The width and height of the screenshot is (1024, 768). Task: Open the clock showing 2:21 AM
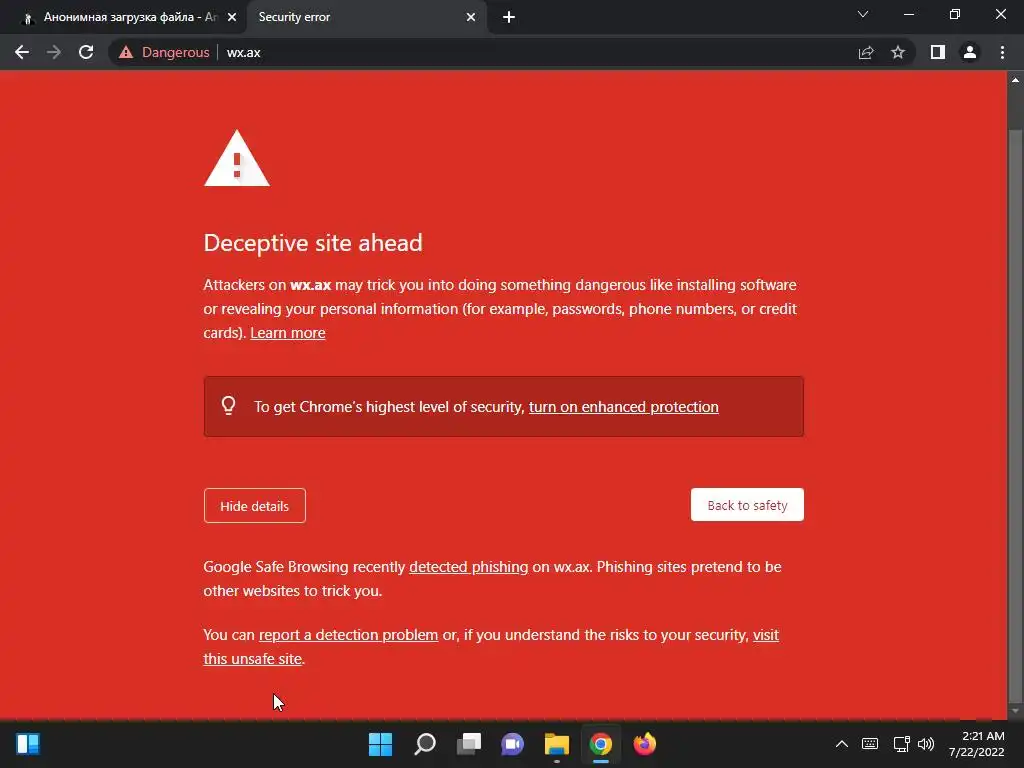[x=976, y=744]
